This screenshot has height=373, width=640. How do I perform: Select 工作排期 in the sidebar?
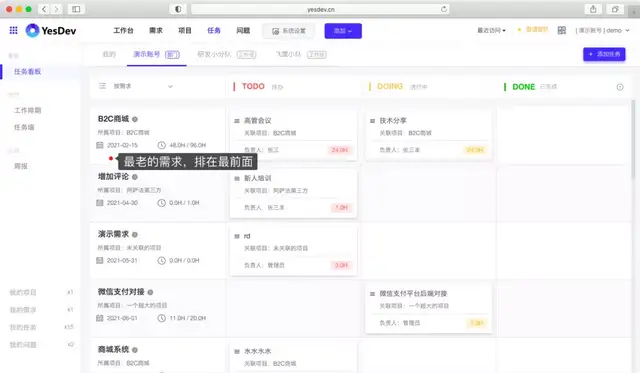[28, 110]
